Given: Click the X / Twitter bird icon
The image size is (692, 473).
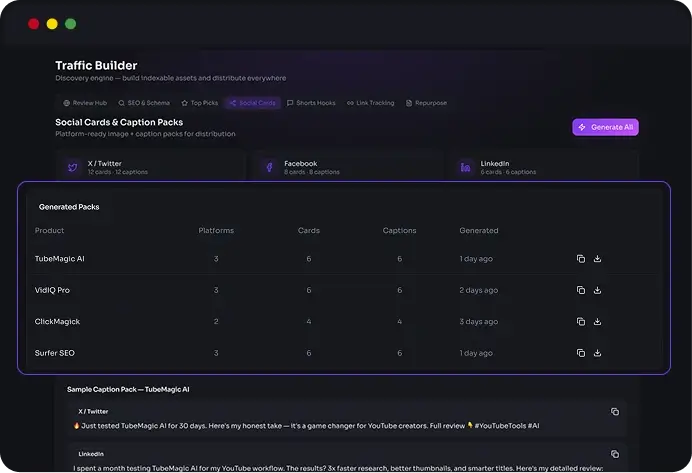Looking at the screenshot, I should click(73, 167).
